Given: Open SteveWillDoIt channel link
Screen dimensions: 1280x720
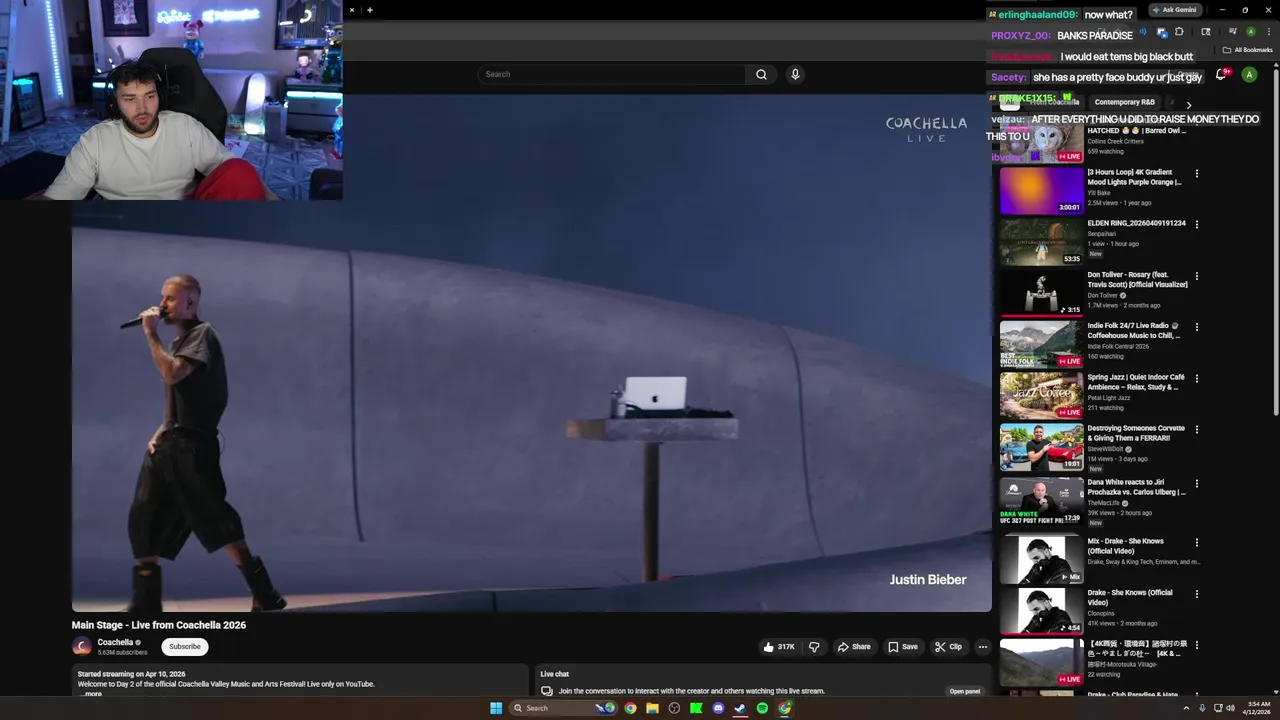Looking at the screenshot, I should click(x=1108, y=449).
